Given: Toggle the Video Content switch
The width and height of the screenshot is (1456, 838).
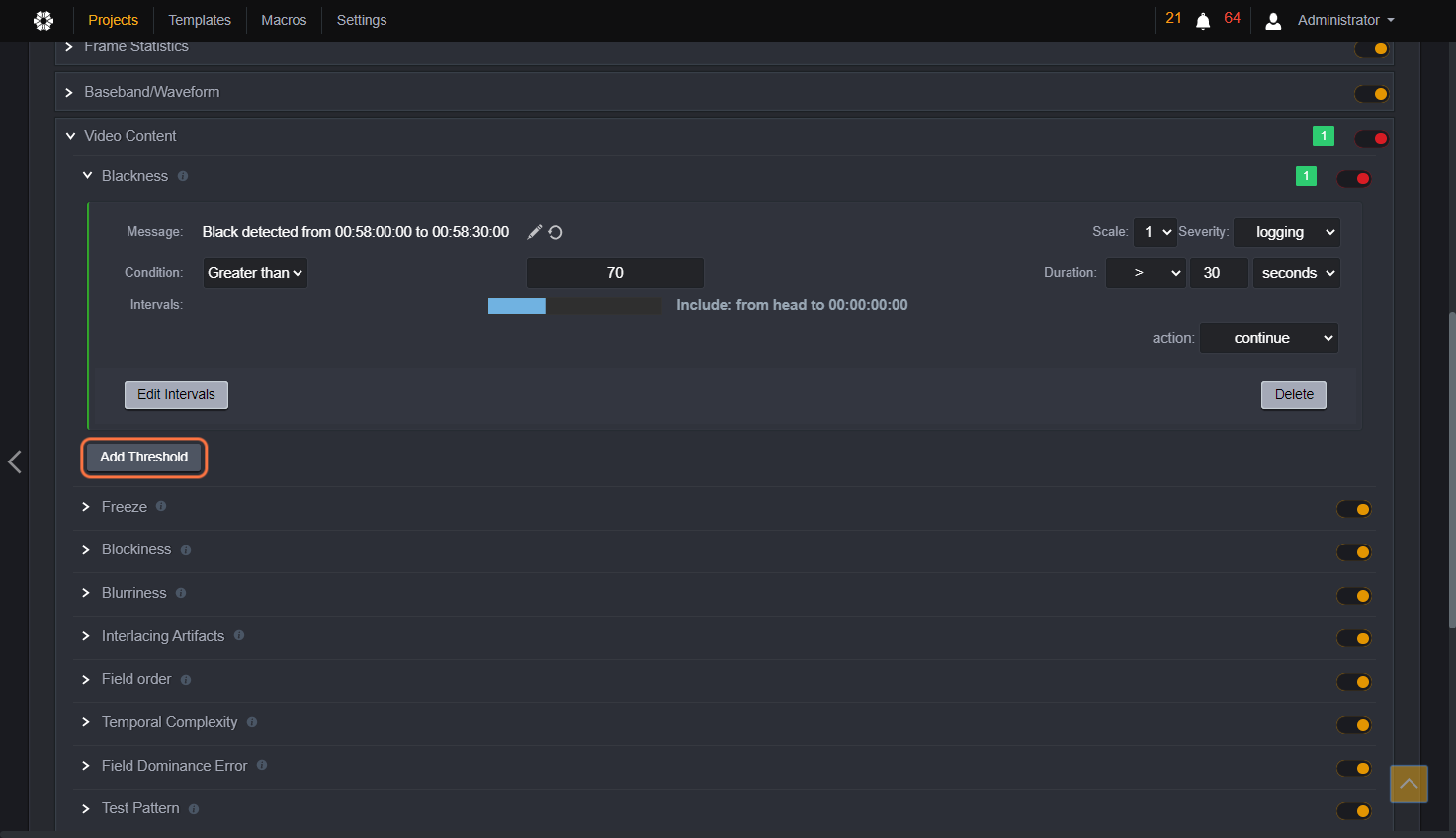Looking at the screenshot, I should 1371,138.
